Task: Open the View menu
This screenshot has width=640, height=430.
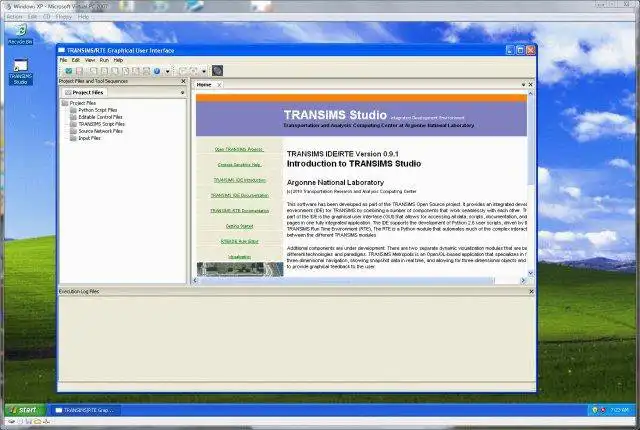Action: tap(90, 60)
